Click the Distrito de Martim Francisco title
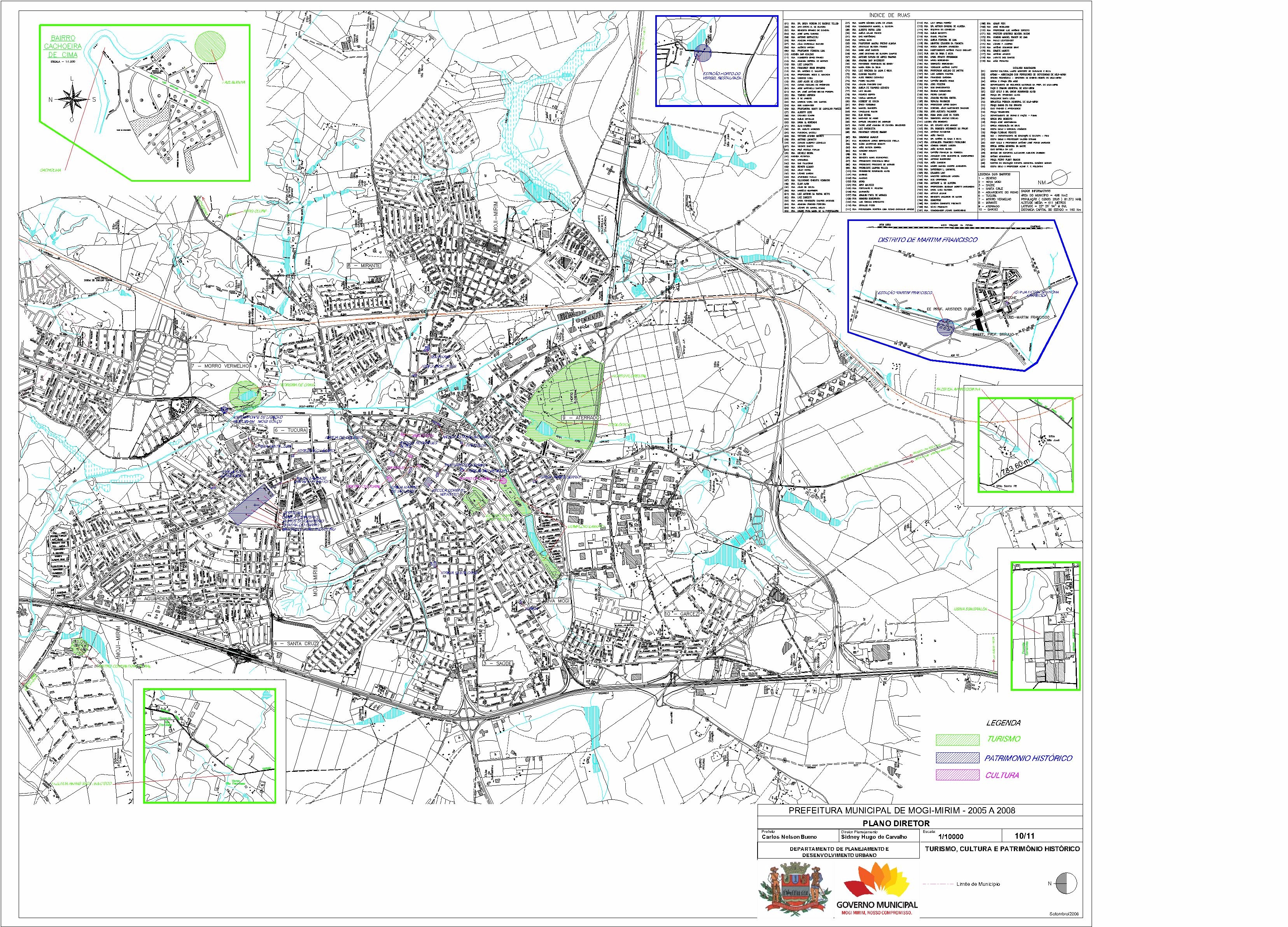The width and height of the screenshot is (1288, 927). tap(927, 240)
